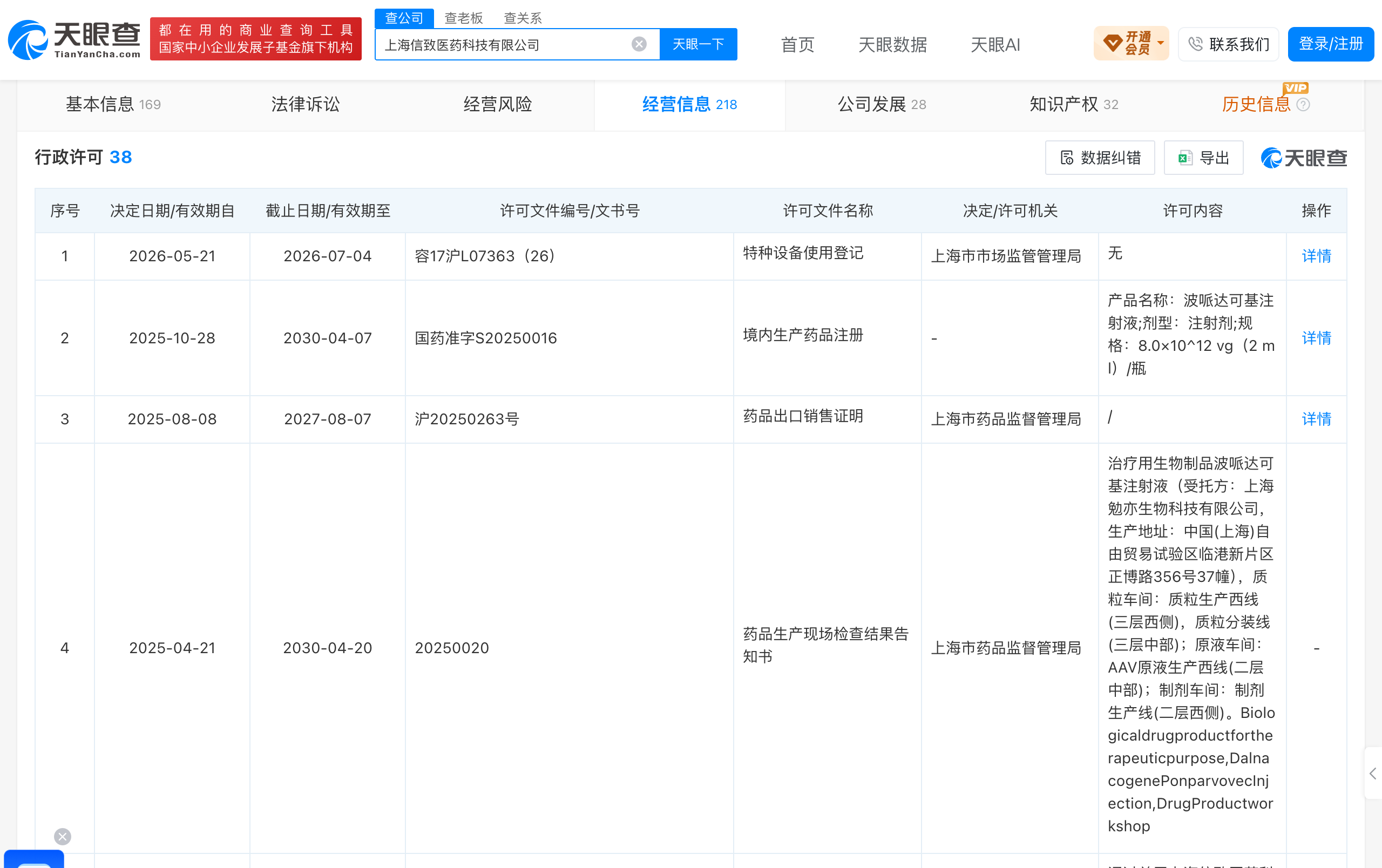This screenshot has width=1382, height=868.
Task: Switch to the 查关系 search tab
Action: [522, 18]
